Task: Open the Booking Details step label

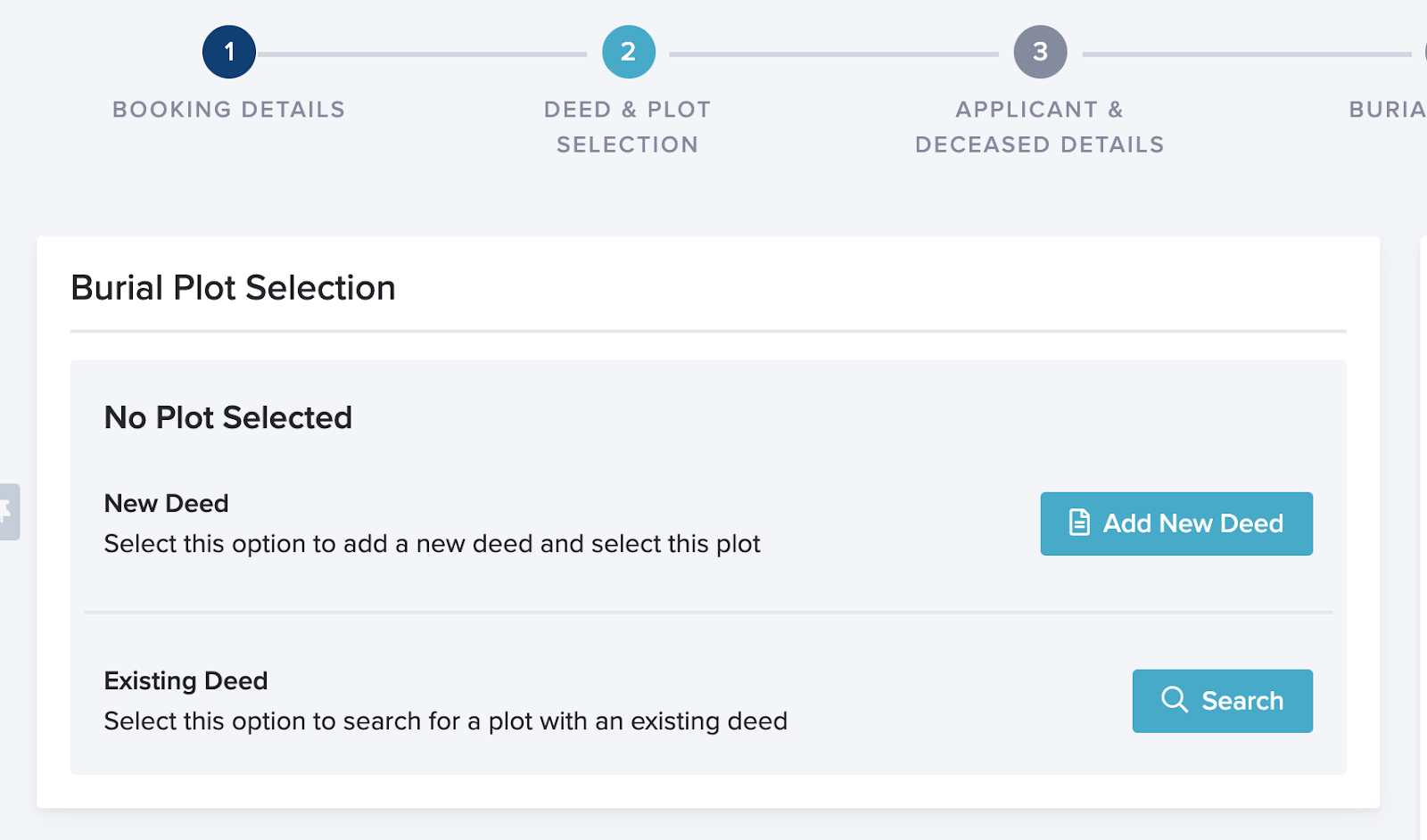Action: (x=228, y=110)
